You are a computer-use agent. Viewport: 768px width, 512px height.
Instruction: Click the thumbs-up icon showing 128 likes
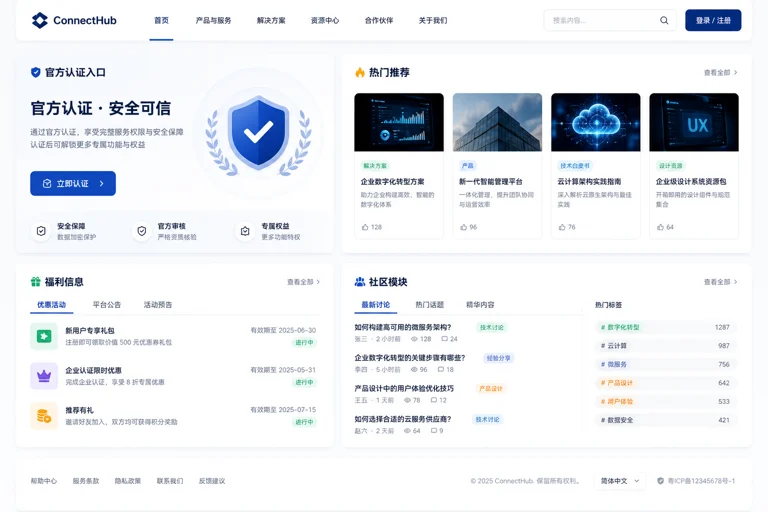point(365,227)
